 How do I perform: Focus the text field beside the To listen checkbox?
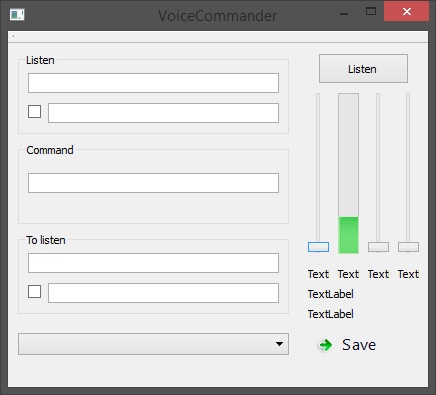[x=163, y=293]
